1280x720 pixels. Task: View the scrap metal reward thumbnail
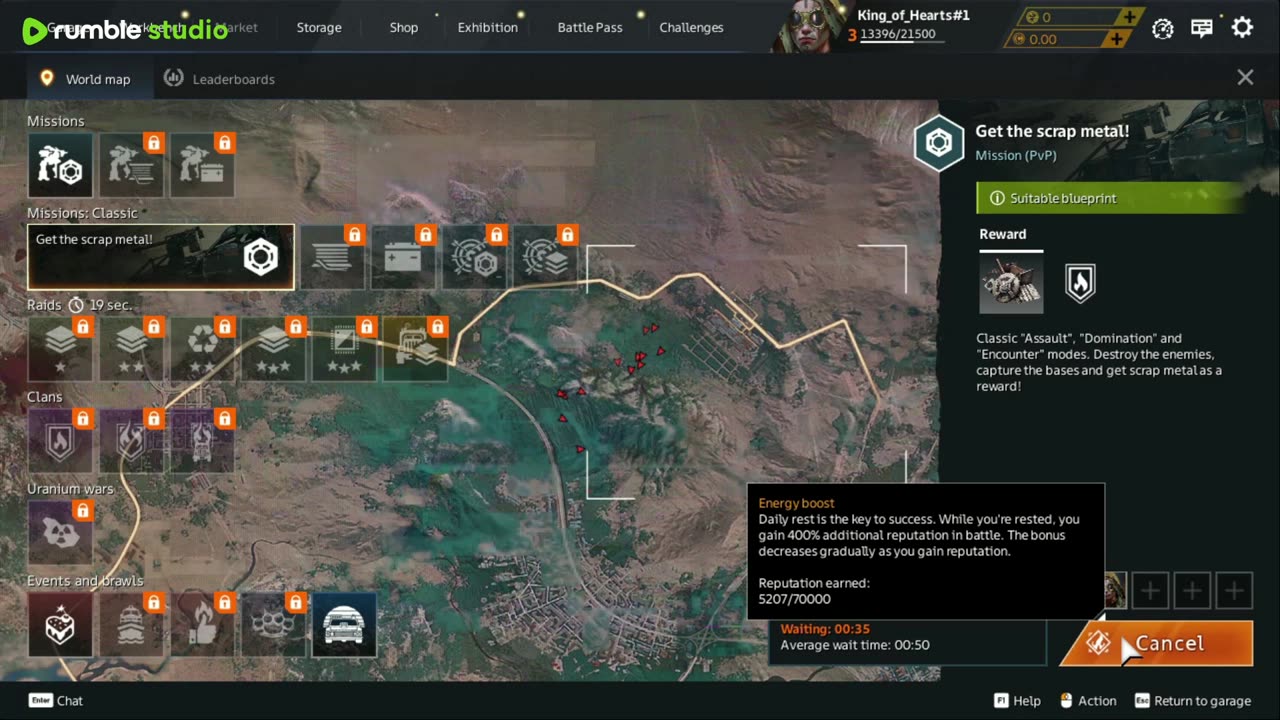click(1011, 283)
